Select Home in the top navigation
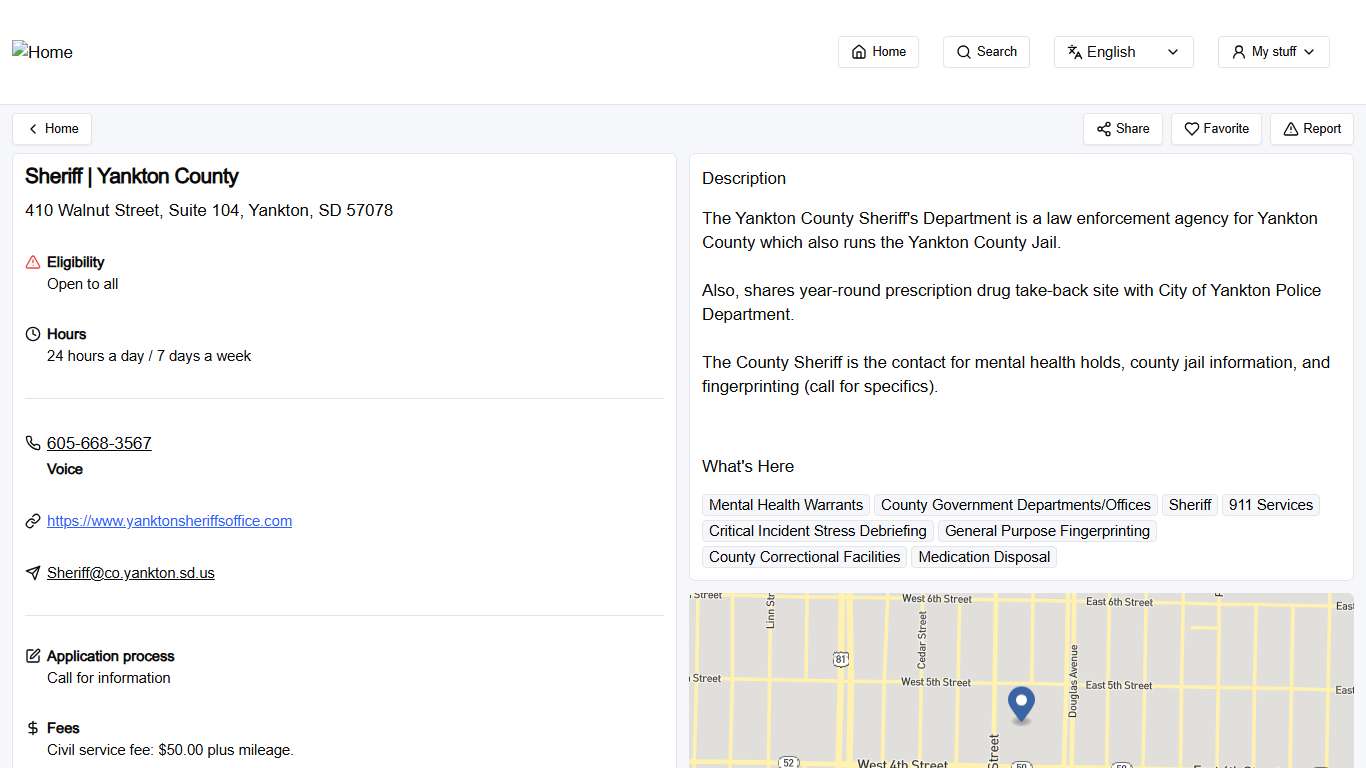The image size is (1366, 768). click(878, 51)
